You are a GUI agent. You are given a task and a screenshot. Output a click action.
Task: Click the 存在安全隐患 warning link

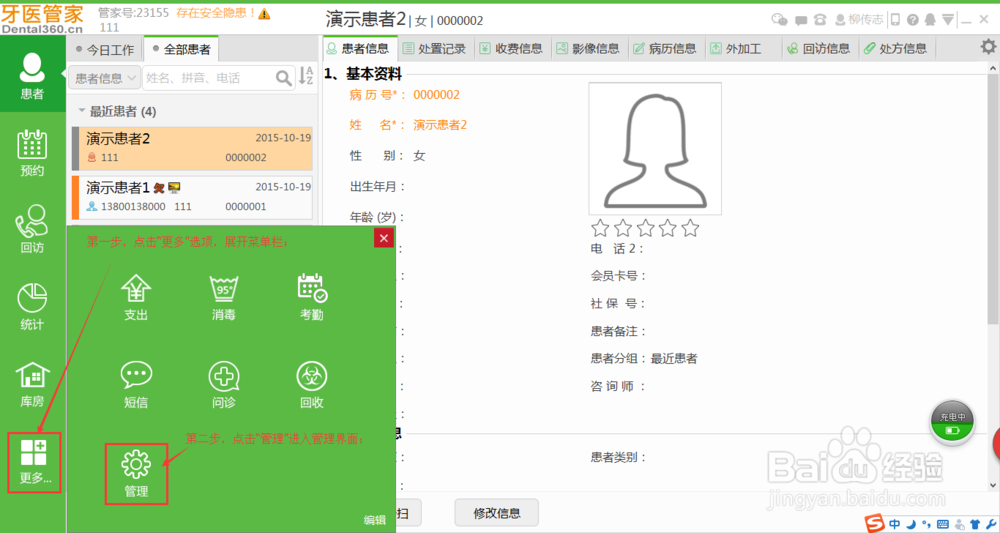point(216,13)
